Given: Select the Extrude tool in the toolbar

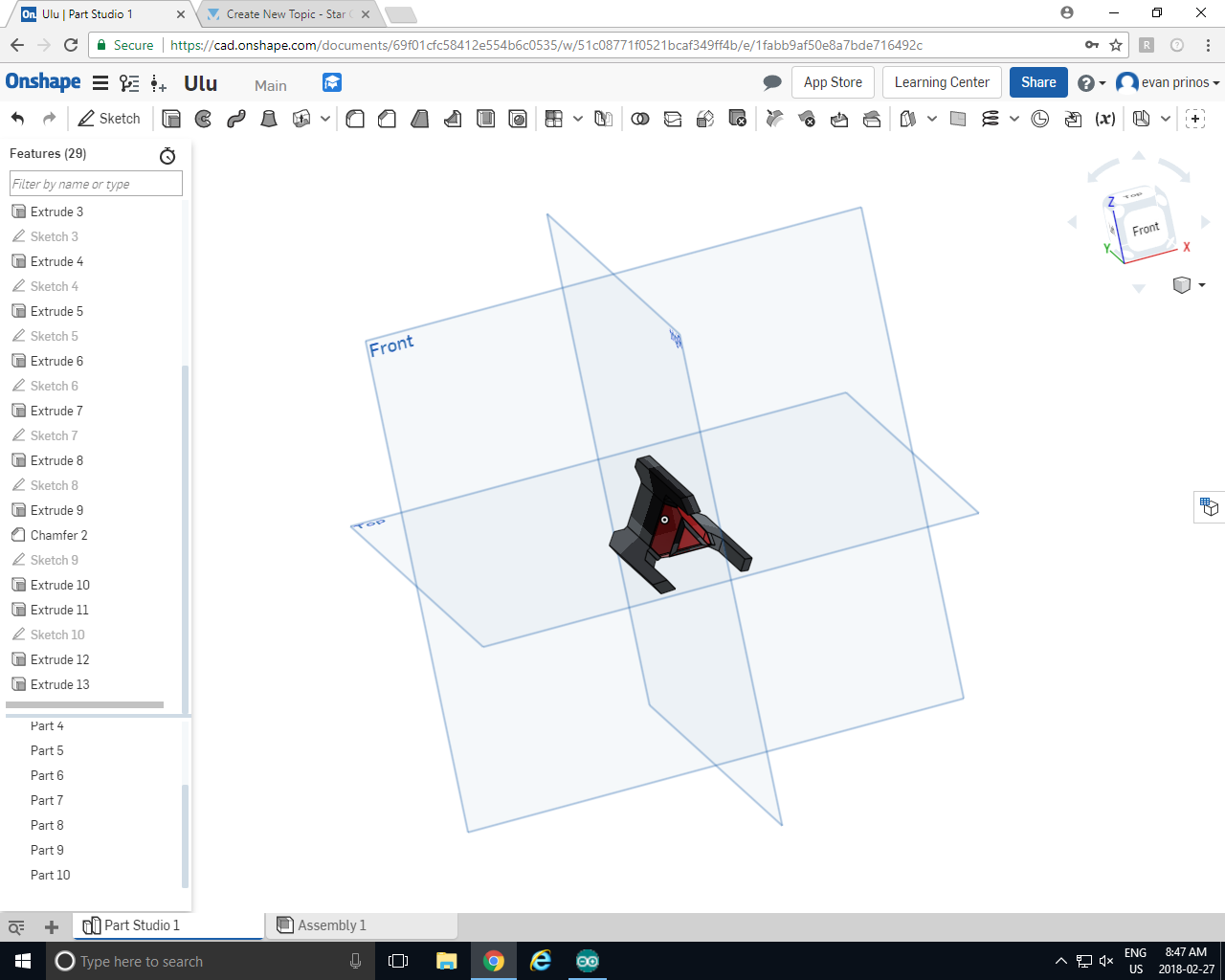Looking at the screenshot, I should [171, 119].
